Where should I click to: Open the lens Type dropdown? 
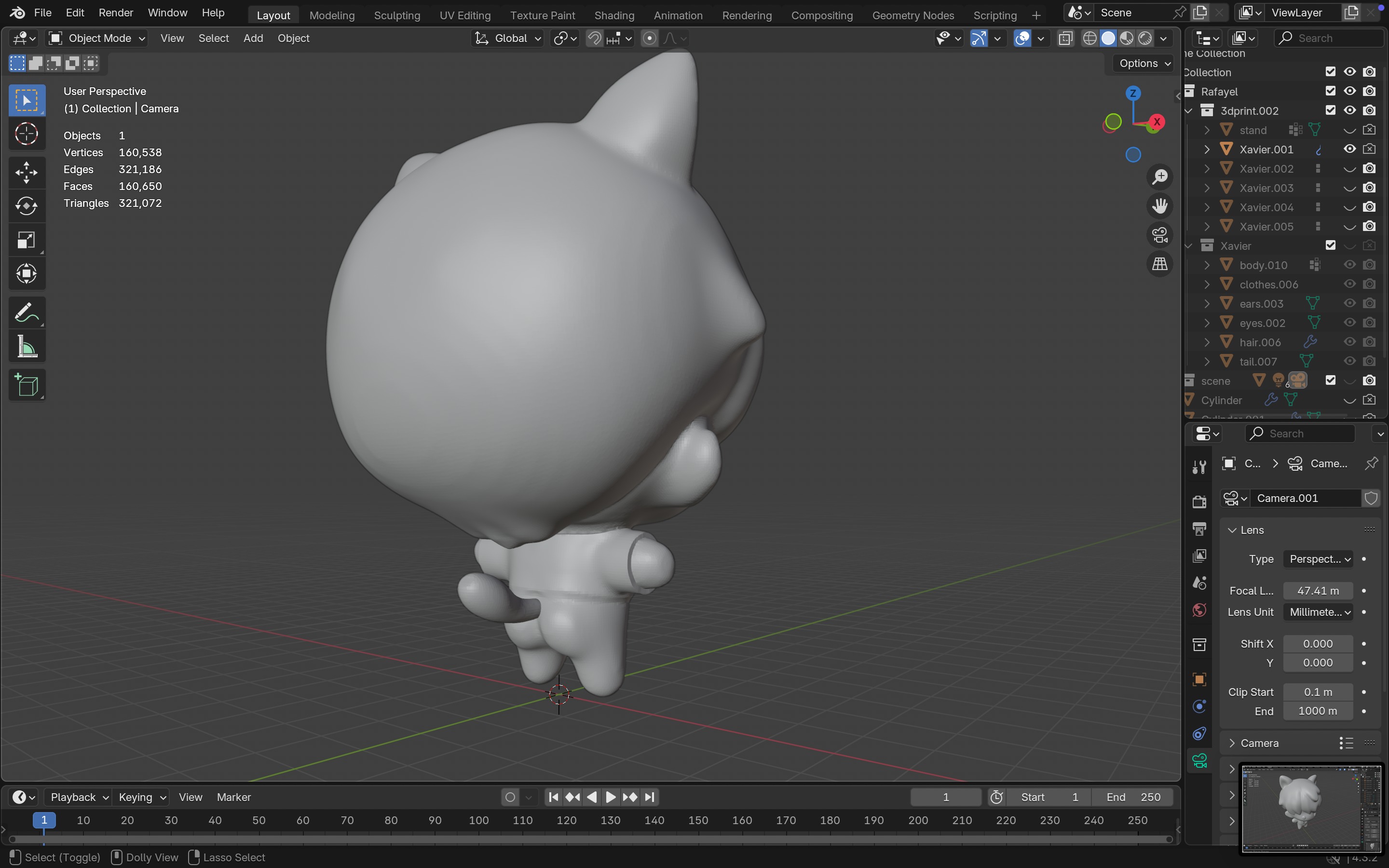pyautogui.click(x=1319, y=559)
